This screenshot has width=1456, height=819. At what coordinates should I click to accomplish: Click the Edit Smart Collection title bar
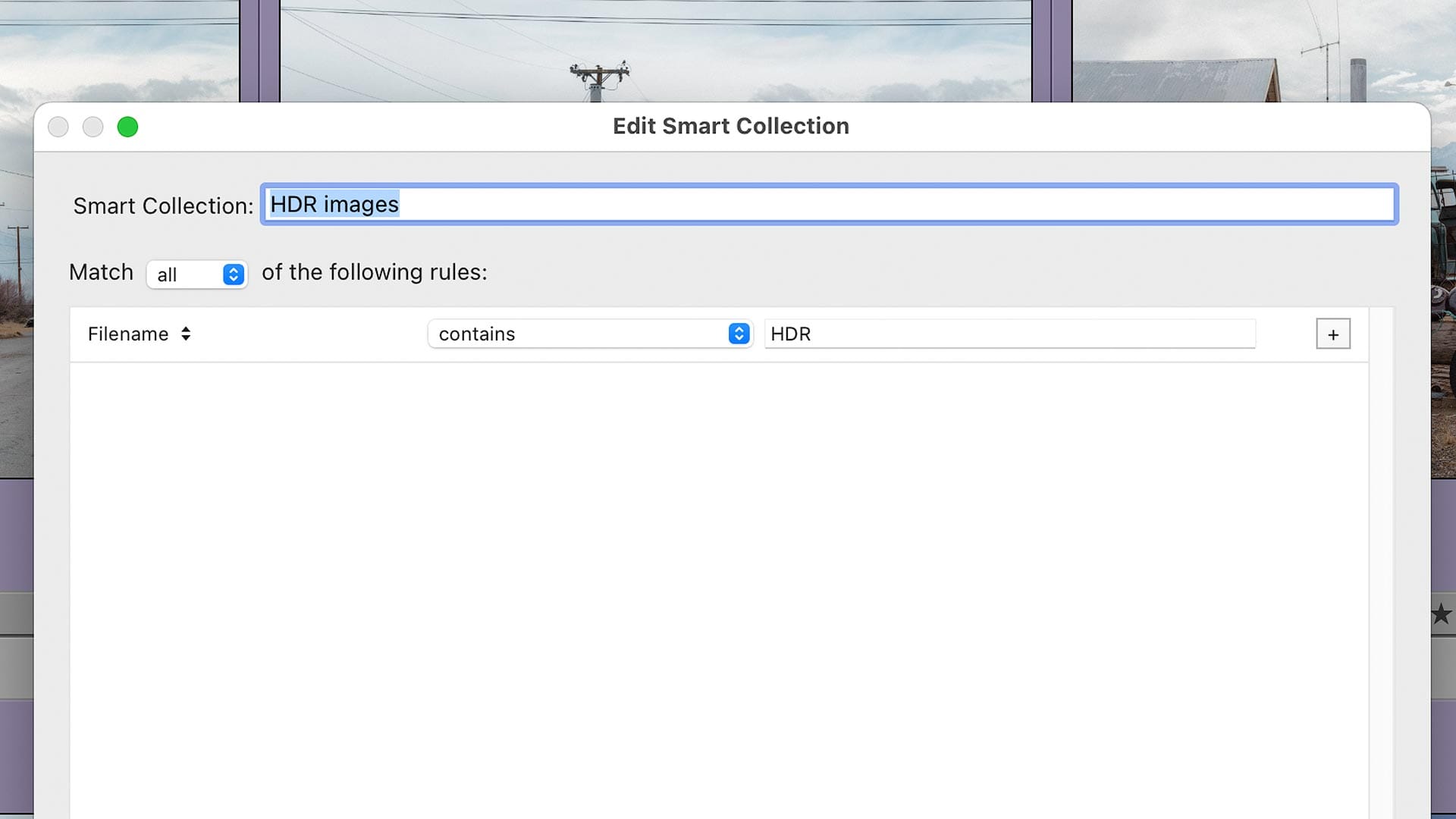(x=730, y=126)
